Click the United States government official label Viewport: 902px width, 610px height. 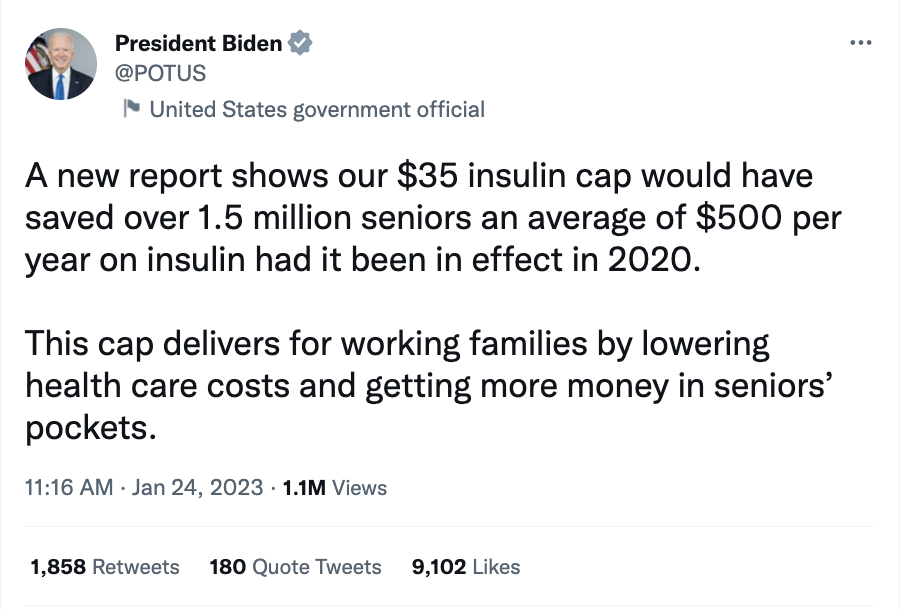tap(317, 109)
